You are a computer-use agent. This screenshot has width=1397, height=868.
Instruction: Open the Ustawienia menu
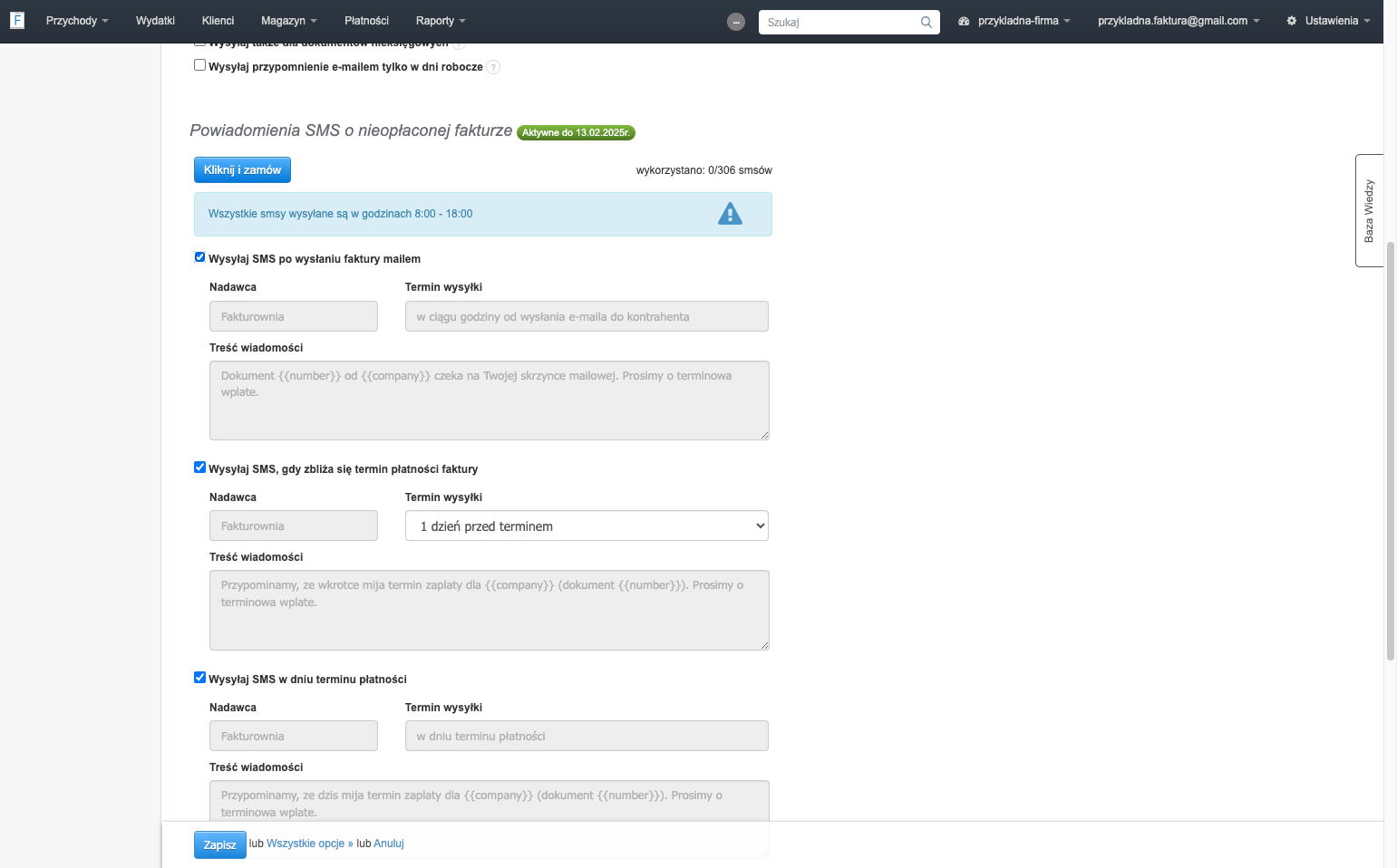pos(1337,21)
